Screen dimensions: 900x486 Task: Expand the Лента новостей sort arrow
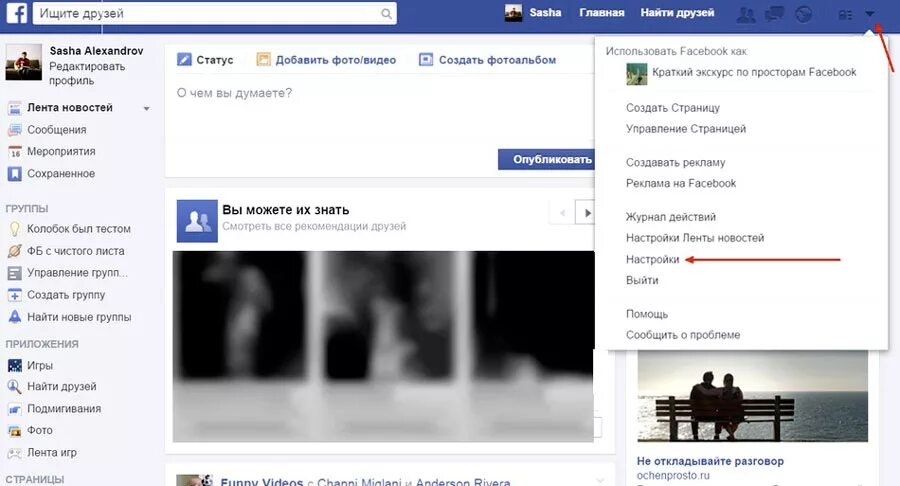pyautogui.click(x=147, y=108)
